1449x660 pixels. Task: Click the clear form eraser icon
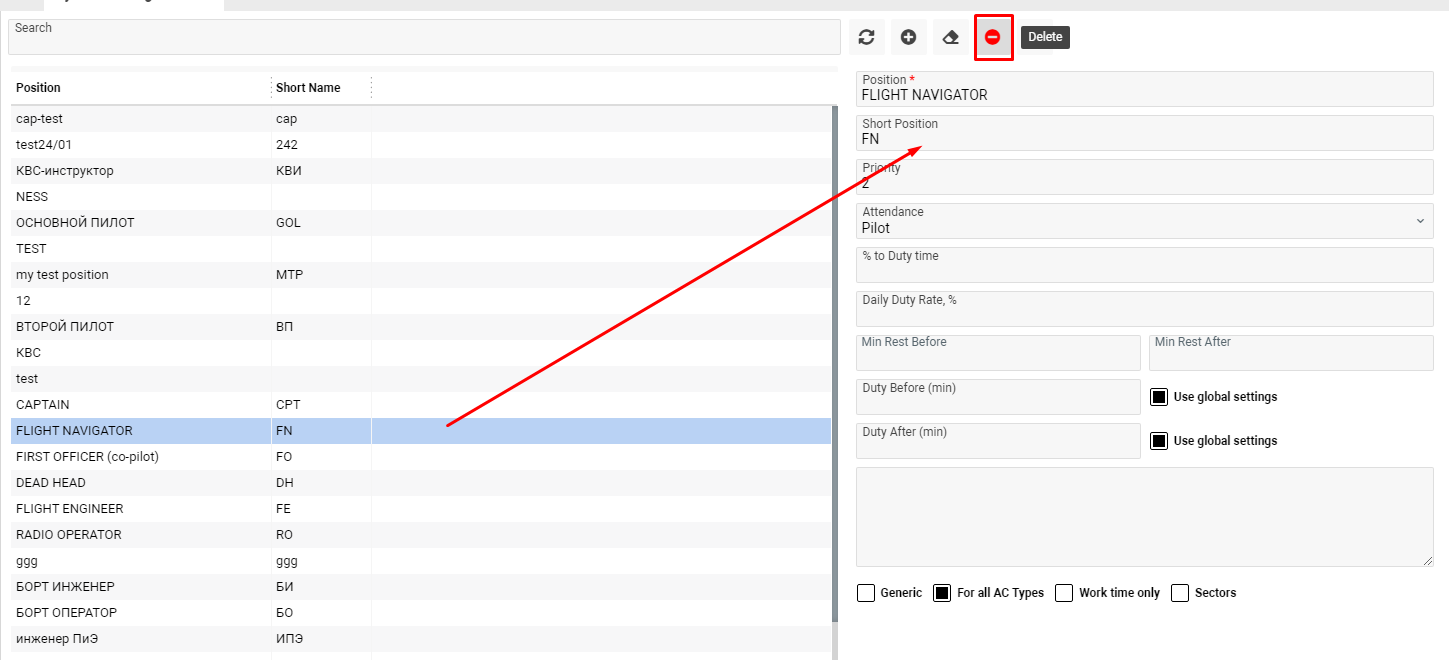pos(950,37)
